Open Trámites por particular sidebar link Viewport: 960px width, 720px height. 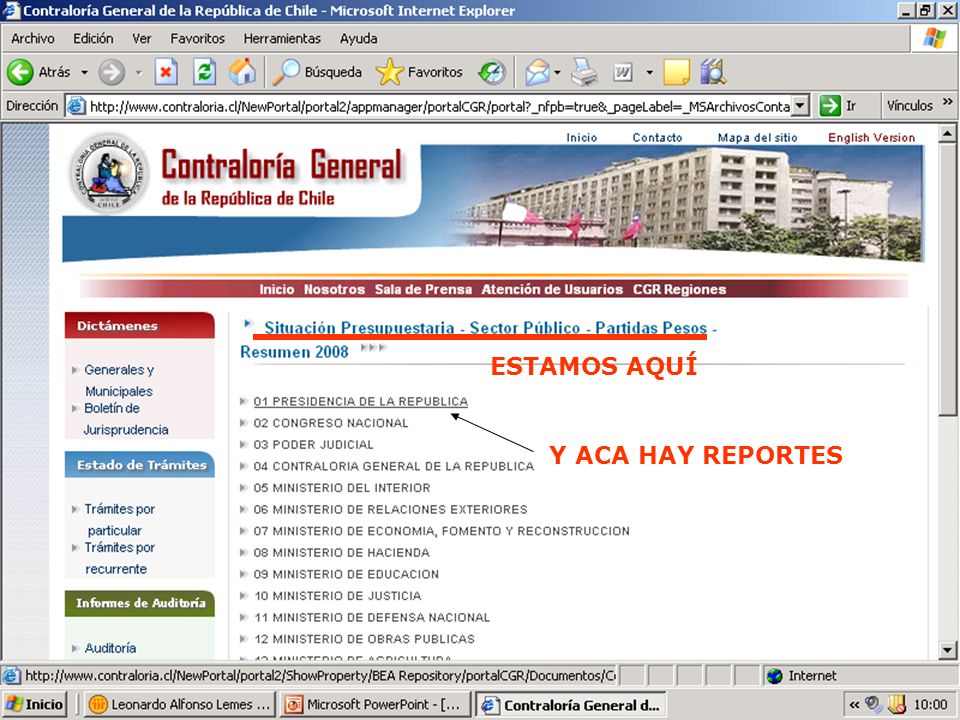coord(119,519)
